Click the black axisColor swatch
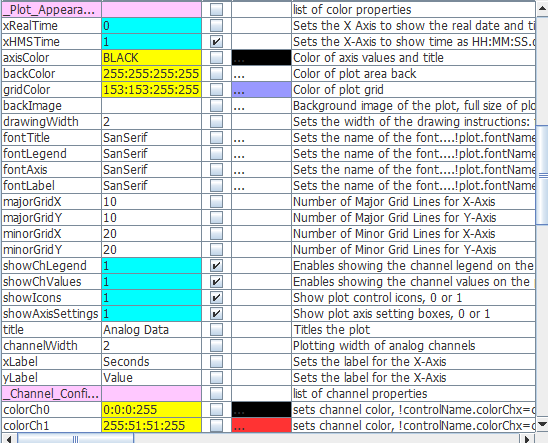The width and height of the screenshot is (548, 443). coord(261,58)
